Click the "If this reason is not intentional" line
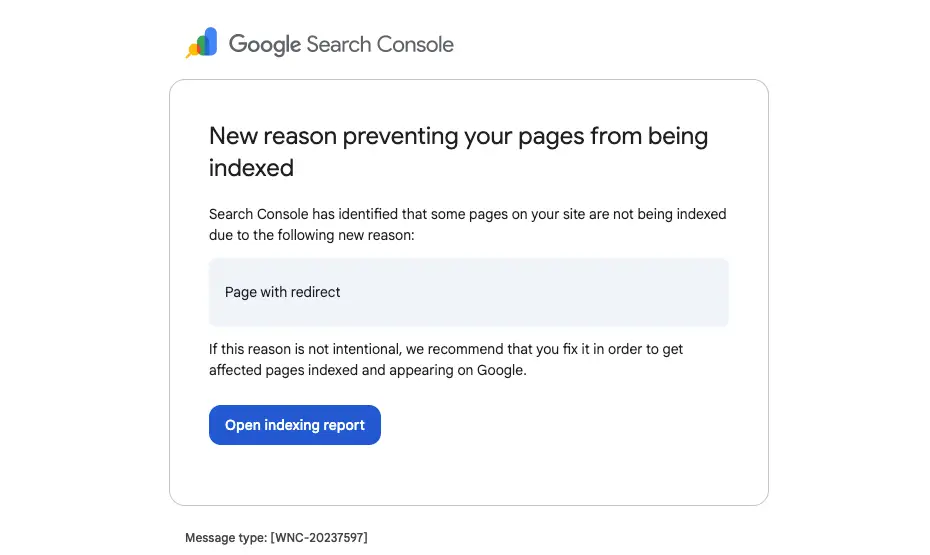The image size is (930, 555). (x=445, y=350)
